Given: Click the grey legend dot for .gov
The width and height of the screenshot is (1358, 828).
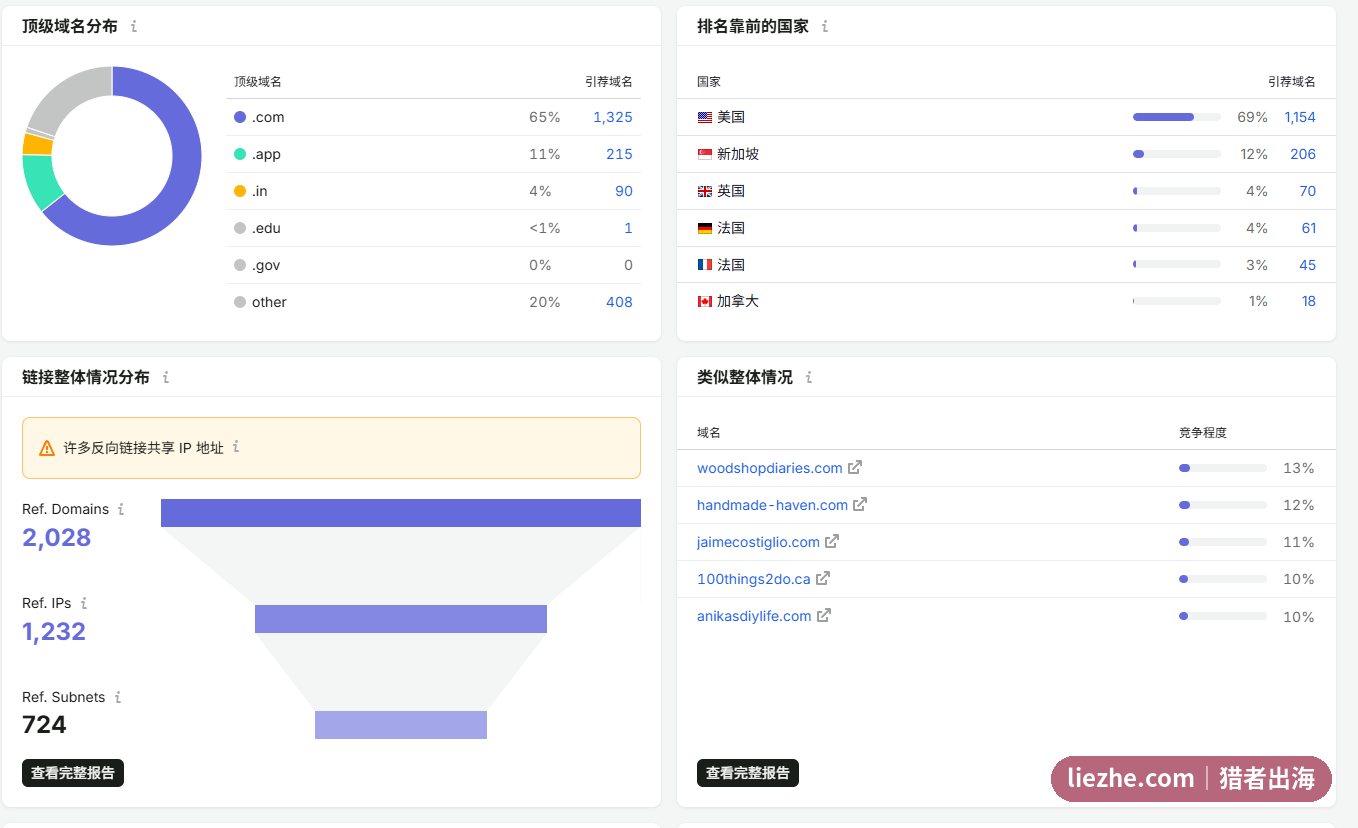Looking at the screenshot, I should point(240,265).
